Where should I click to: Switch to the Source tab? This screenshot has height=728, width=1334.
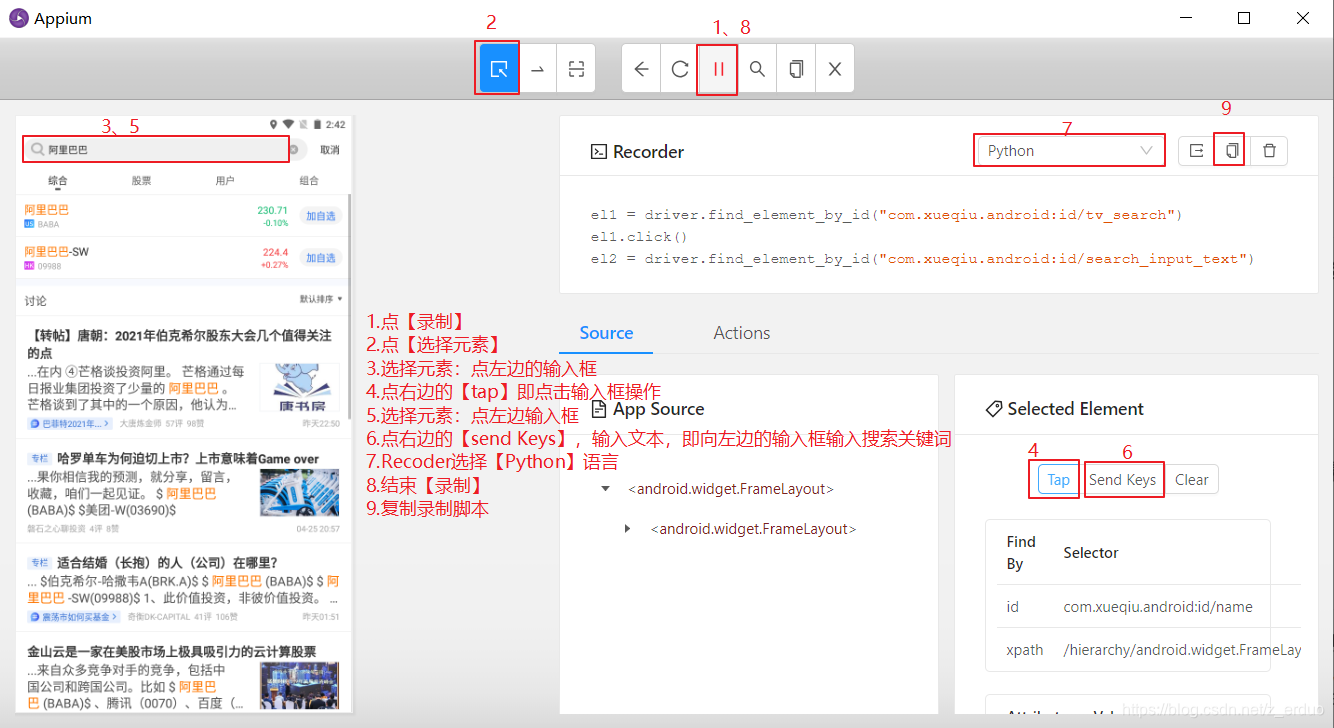click(x=606, y=333)
